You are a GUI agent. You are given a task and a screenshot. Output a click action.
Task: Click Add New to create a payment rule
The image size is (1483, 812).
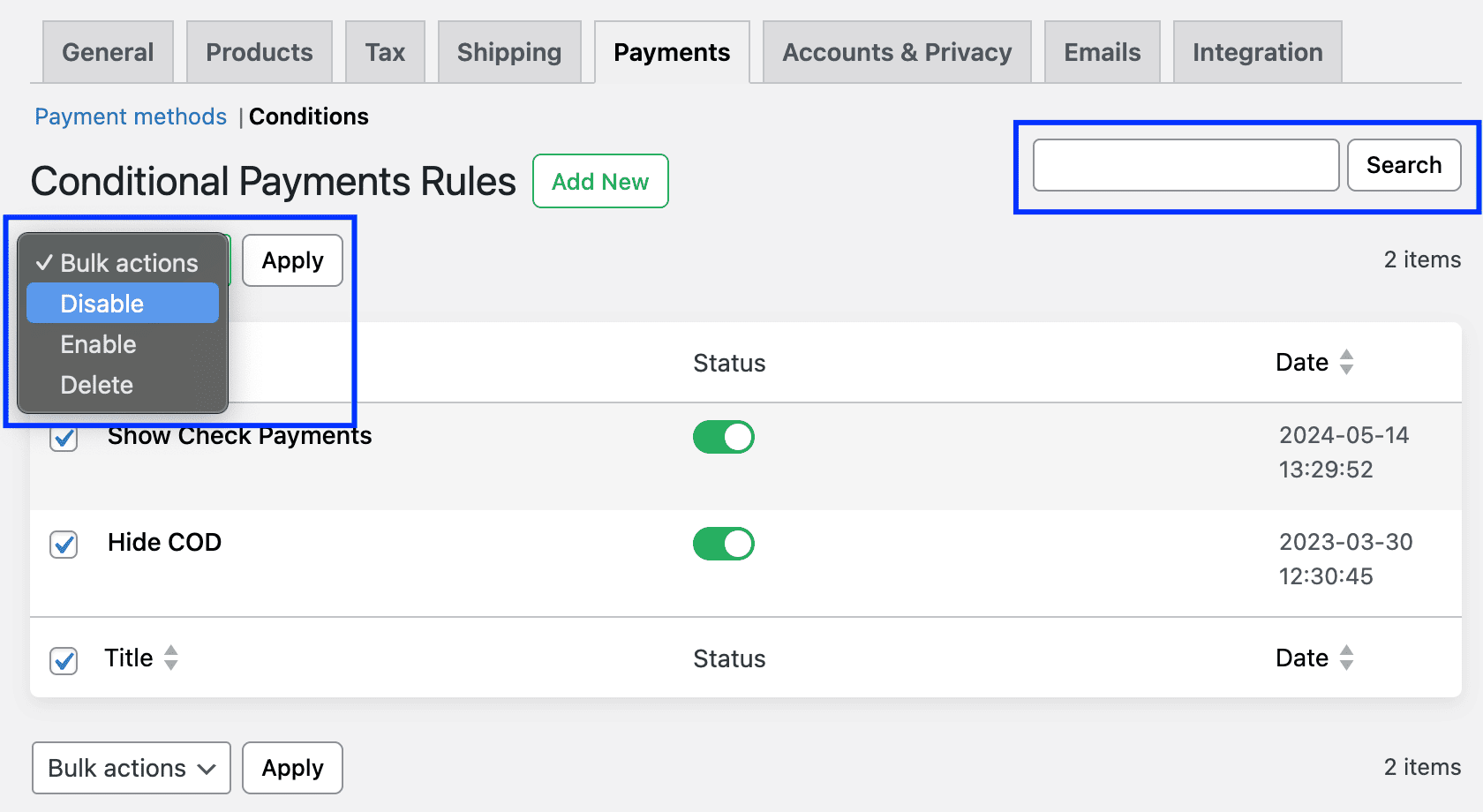(600, 181)
